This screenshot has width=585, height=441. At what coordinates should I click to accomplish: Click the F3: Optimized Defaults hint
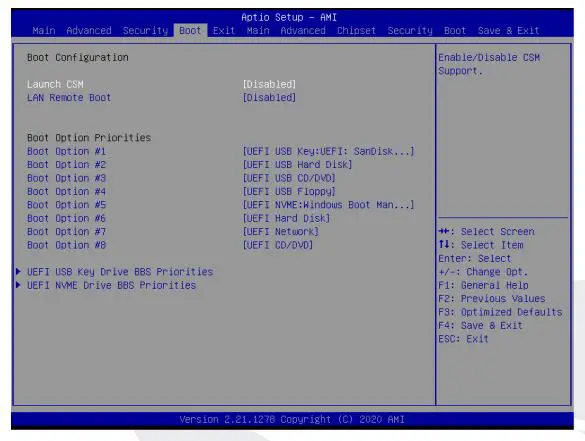pos(500,313)
